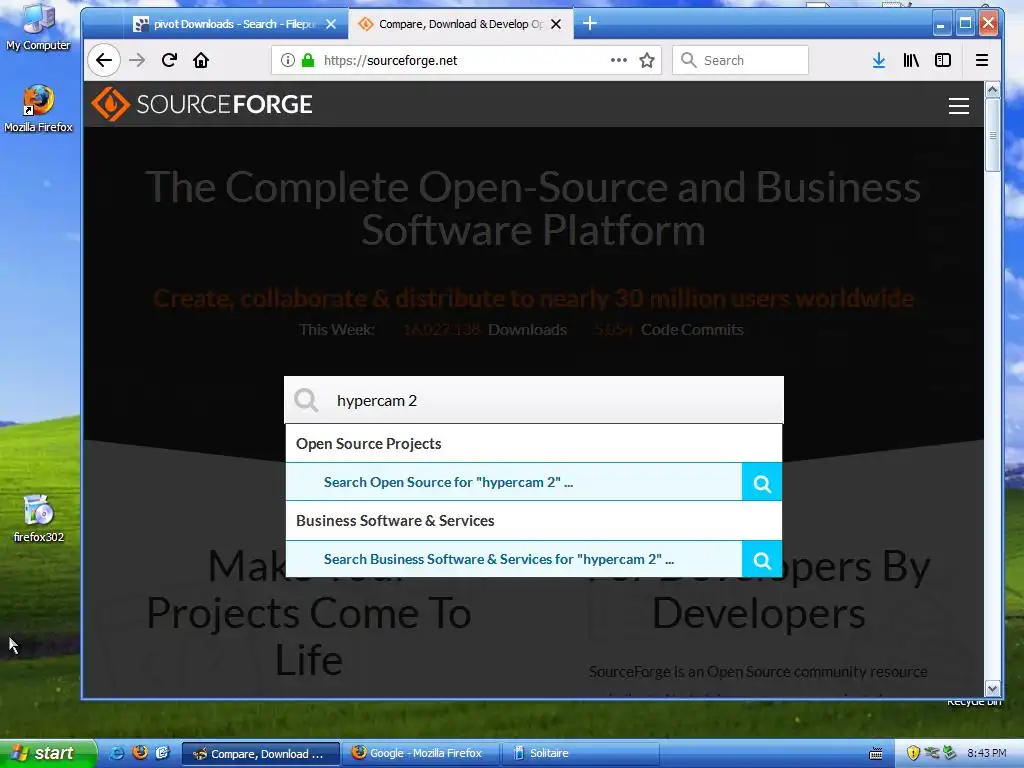Screen dimensions: 1024x768
Task: Switch to Google - Mozilla Firefox taskbar window
Action: click(419, 753)
